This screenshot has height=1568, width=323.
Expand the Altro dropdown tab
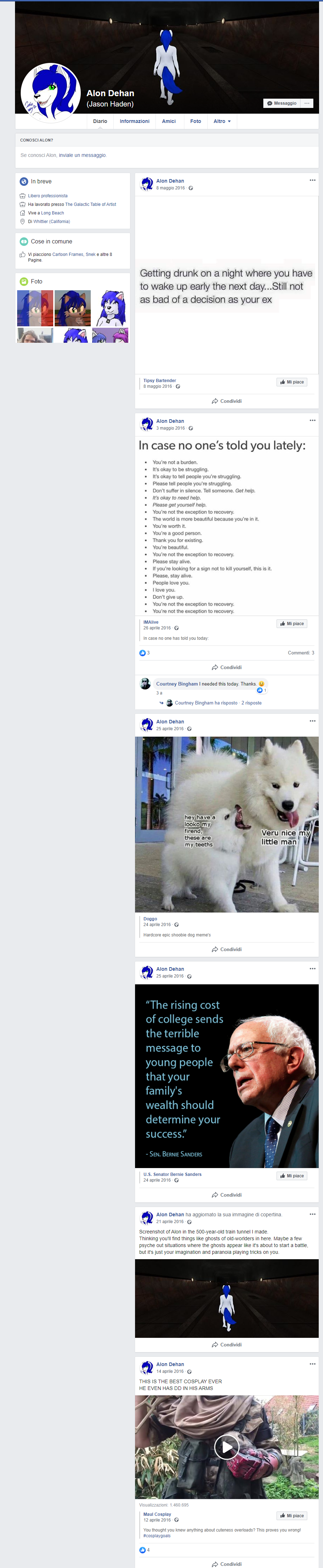point(222,121)
